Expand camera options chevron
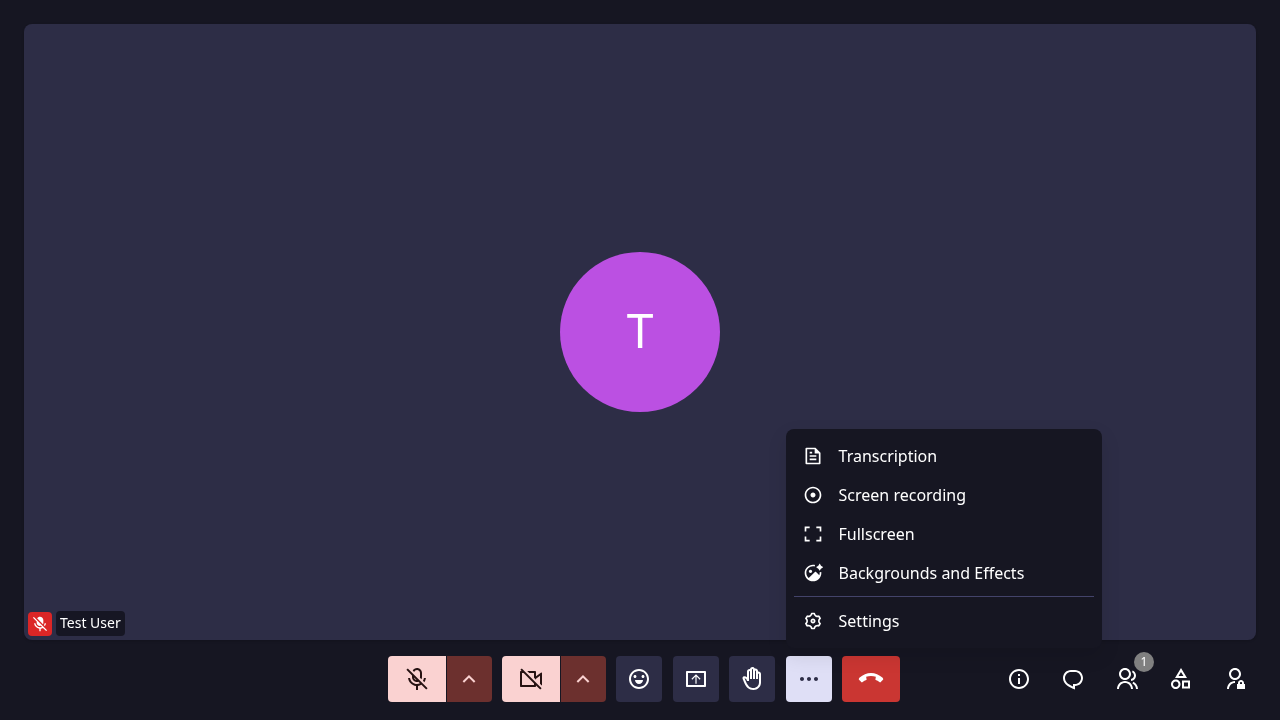Screen dimensions: 1280x720 point(583,679)
